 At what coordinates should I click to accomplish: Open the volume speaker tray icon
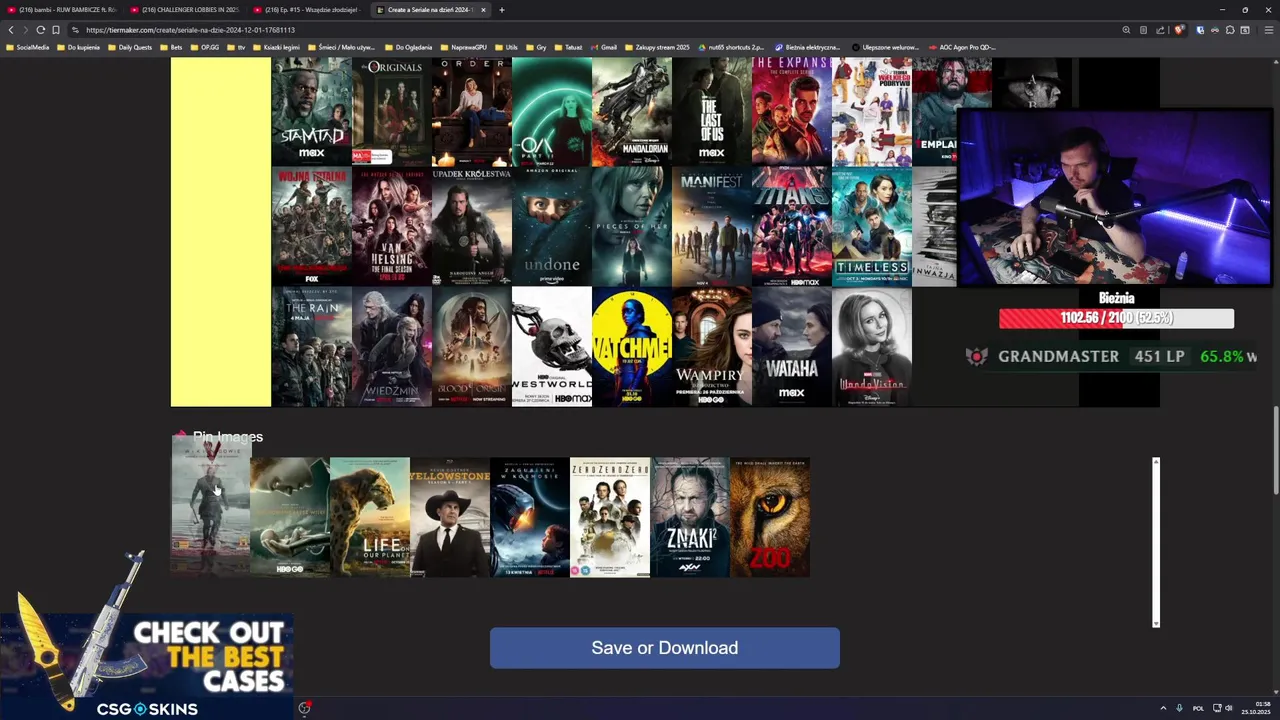pos(1229,708)
